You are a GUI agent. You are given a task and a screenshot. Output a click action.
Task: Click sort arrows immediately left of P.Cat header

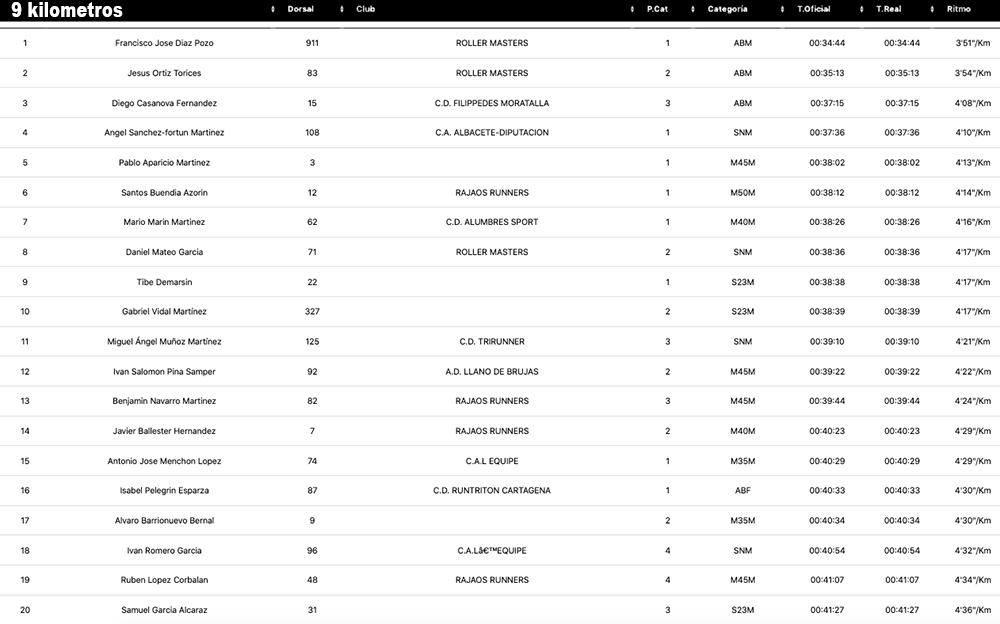(x=634, y=10)
